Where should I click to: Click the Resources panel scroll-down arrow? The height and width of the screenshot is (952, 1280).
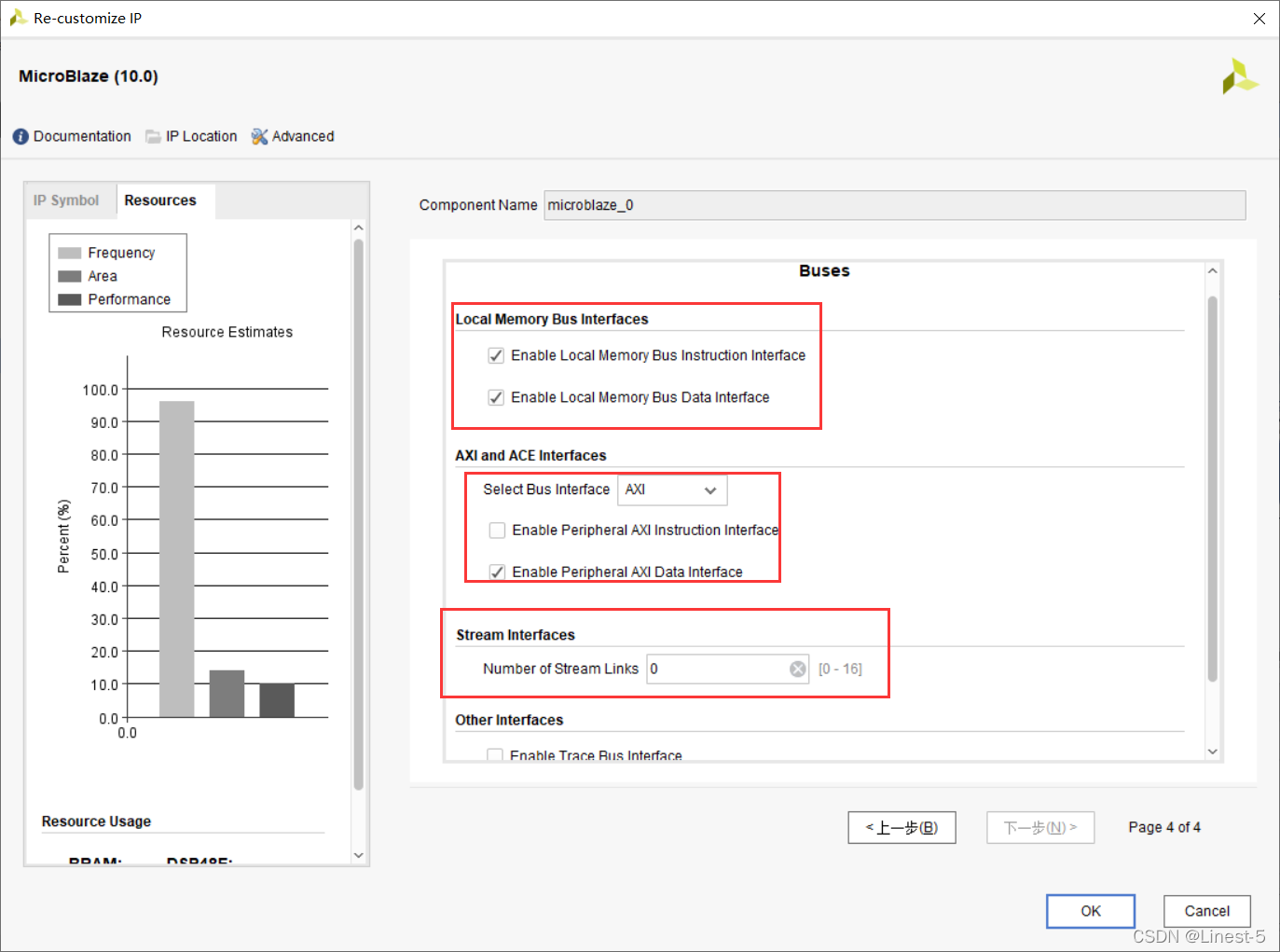coord(359,855)
